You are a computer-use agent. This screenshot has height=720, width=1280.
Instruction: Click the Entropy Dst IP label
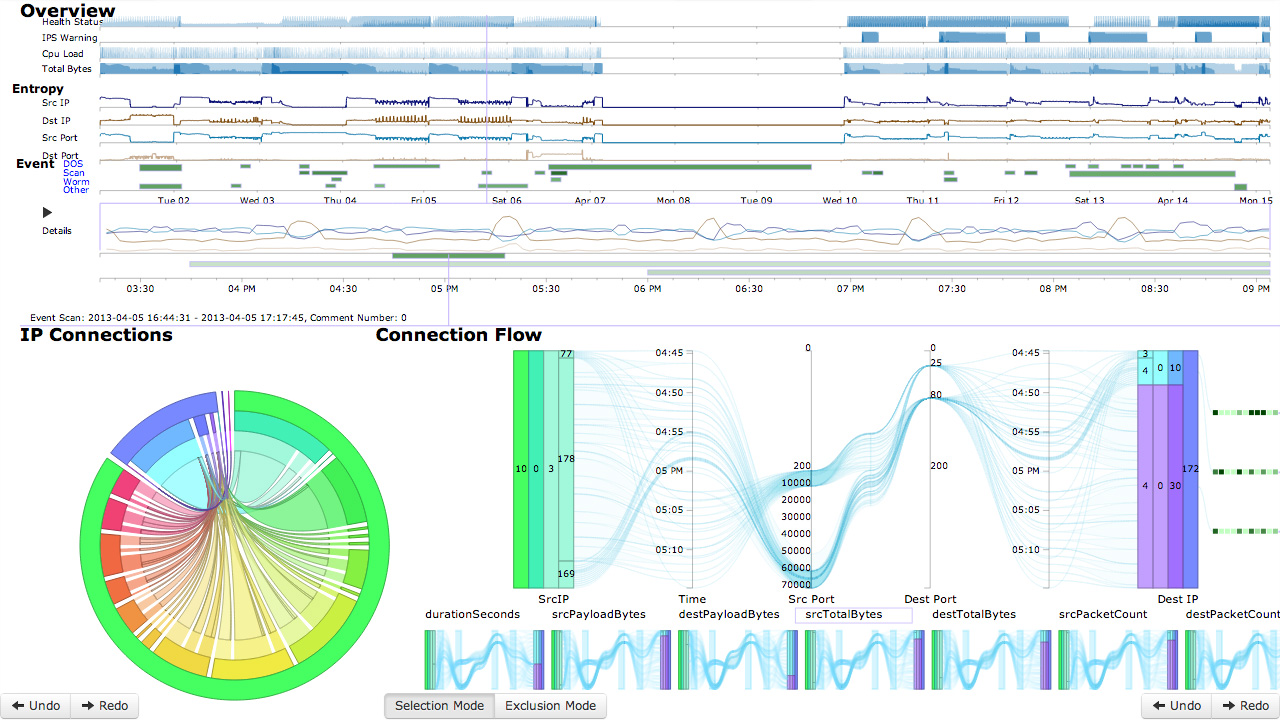click(56, 121)
